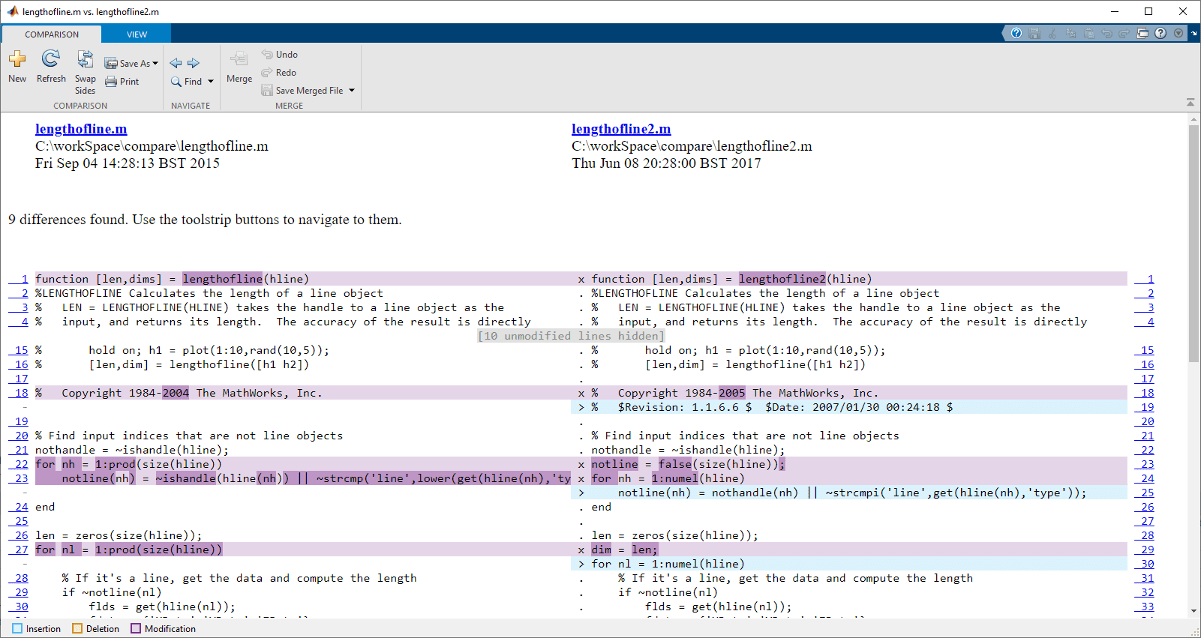Go to previous difference arrow
Screen dimensions: 1201x638
(x=176, y=63)
